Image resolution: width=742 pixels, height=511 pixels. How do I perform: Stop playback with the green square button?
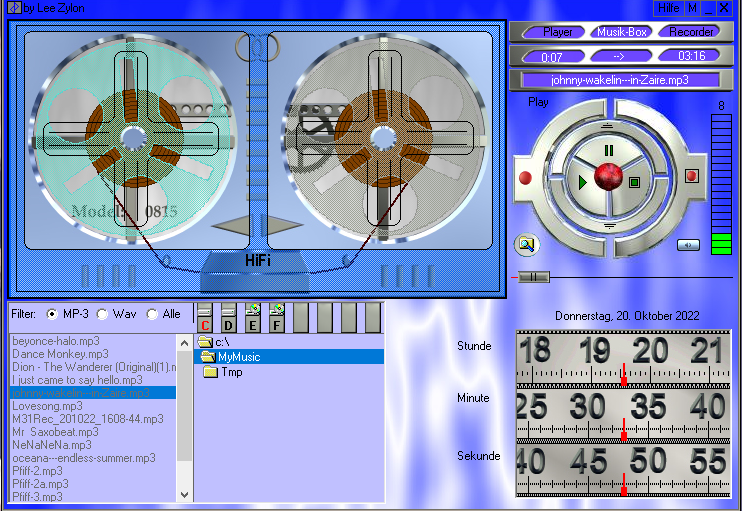pos(634,182)
